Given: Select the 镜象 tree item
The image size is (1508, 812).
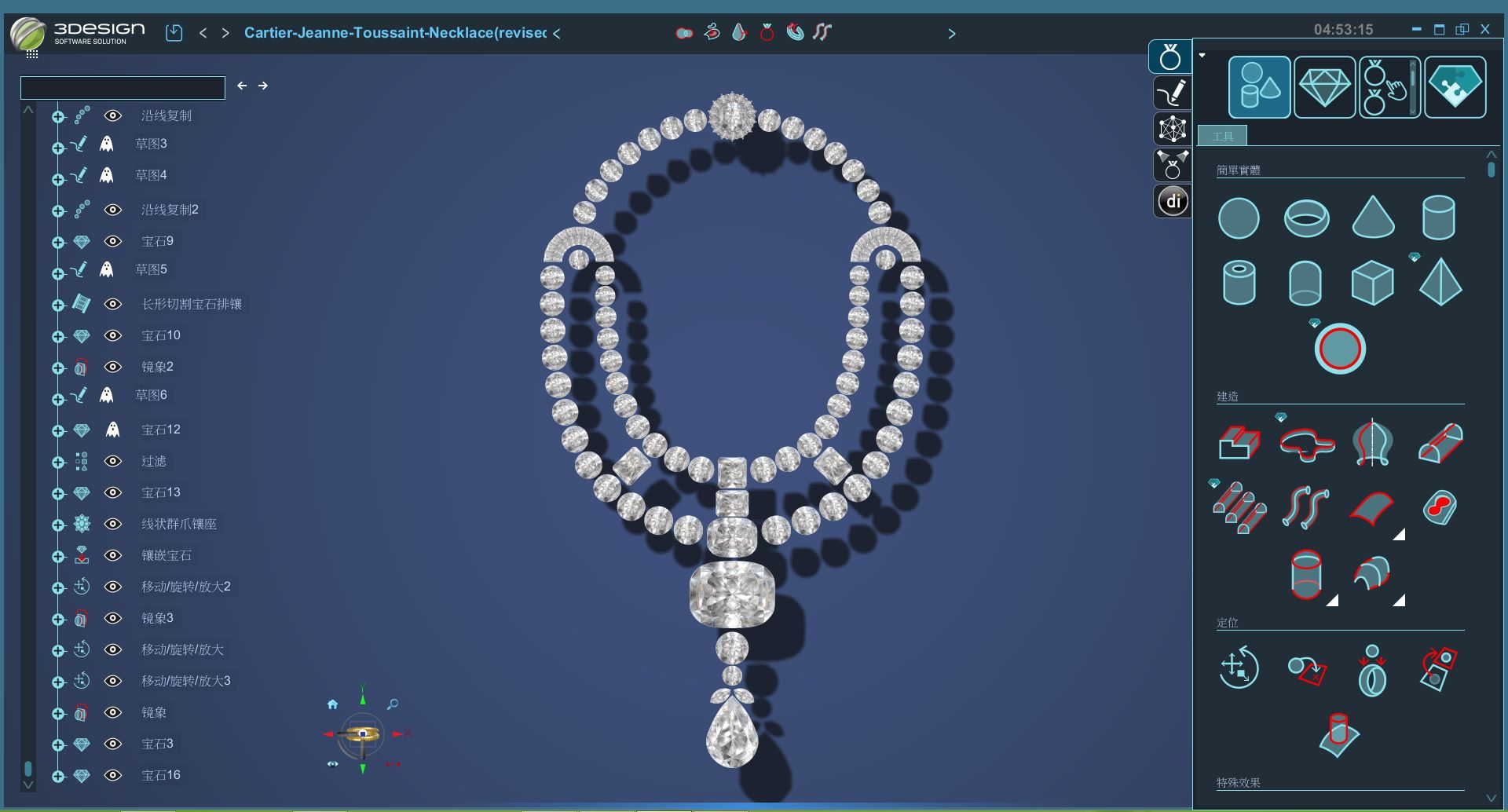Looking at the screenshot, I should coord(154,712).
